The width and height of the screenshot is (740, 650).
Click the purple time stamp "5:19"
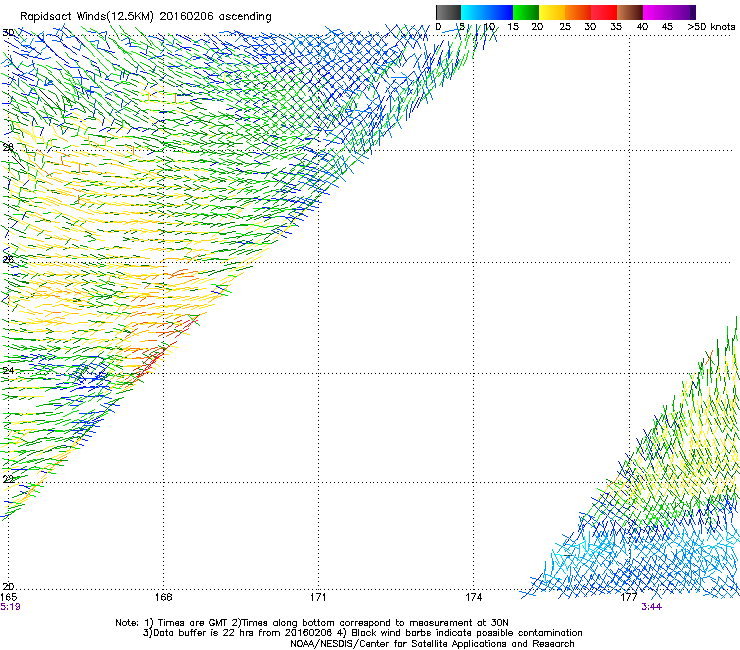click(10, 607)
